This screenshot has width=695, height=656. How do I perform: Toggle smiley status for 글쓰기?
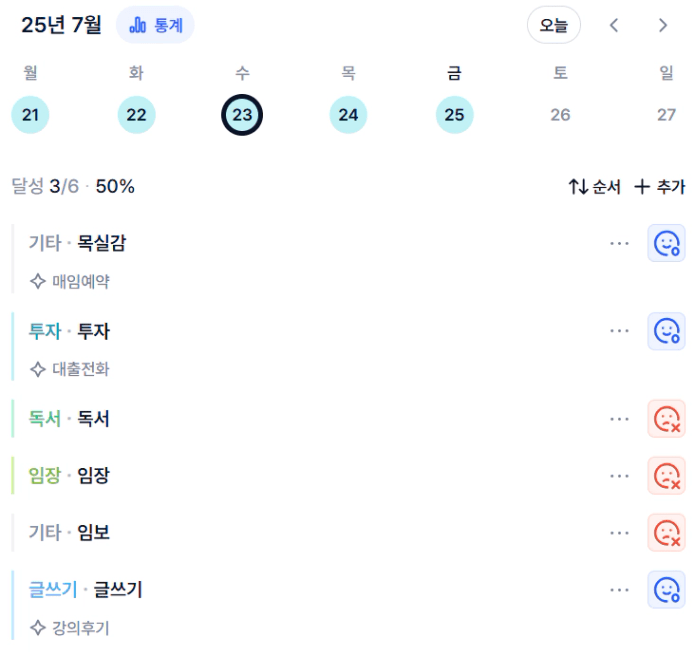667,590
